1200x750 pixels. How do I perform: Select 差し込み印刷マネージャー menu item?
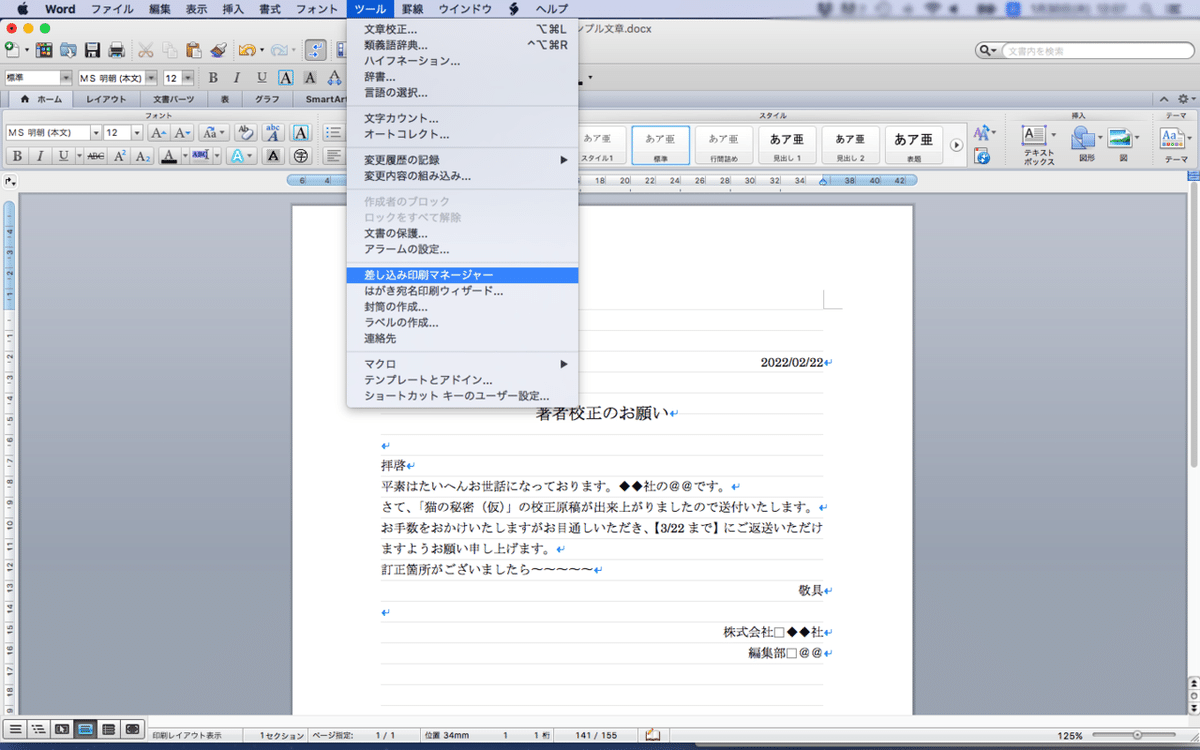click(x=462, y=275)
